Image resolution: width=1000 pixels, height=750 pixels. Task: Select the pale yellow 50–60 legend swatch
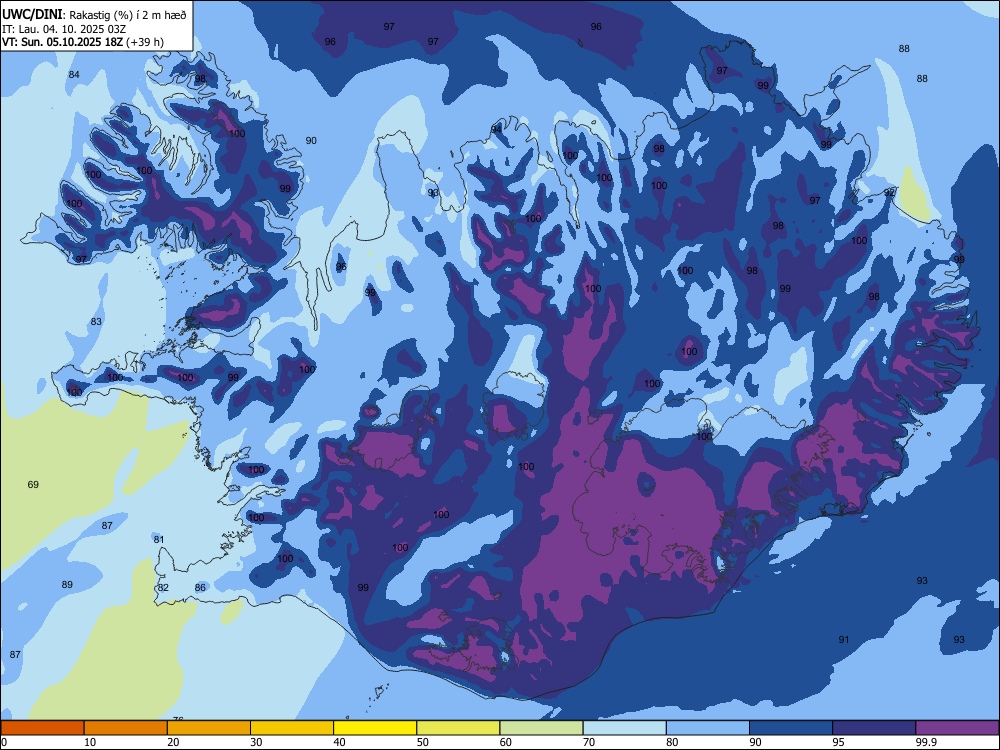459,728
